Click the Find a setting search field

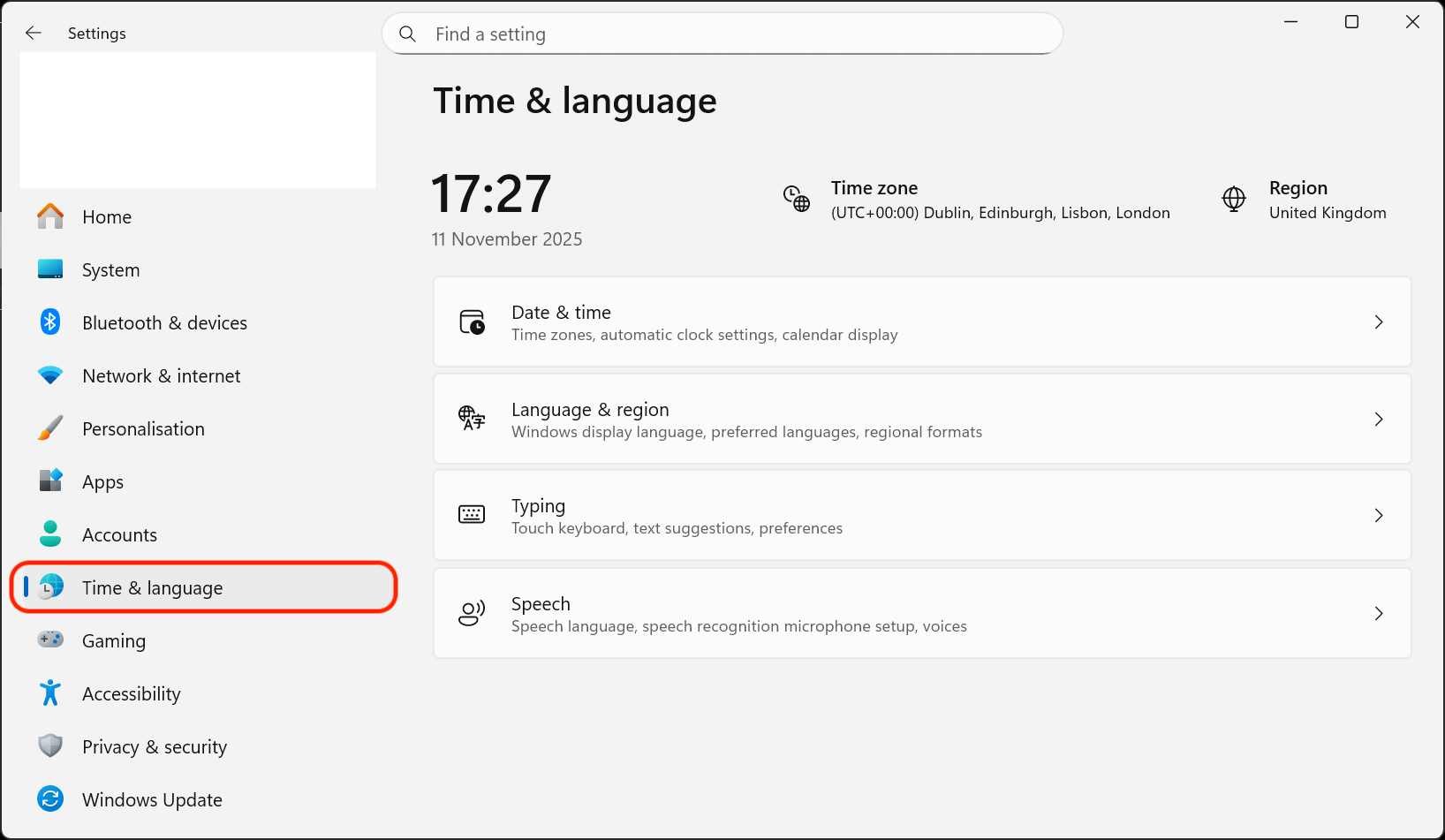tap(721, 34)
